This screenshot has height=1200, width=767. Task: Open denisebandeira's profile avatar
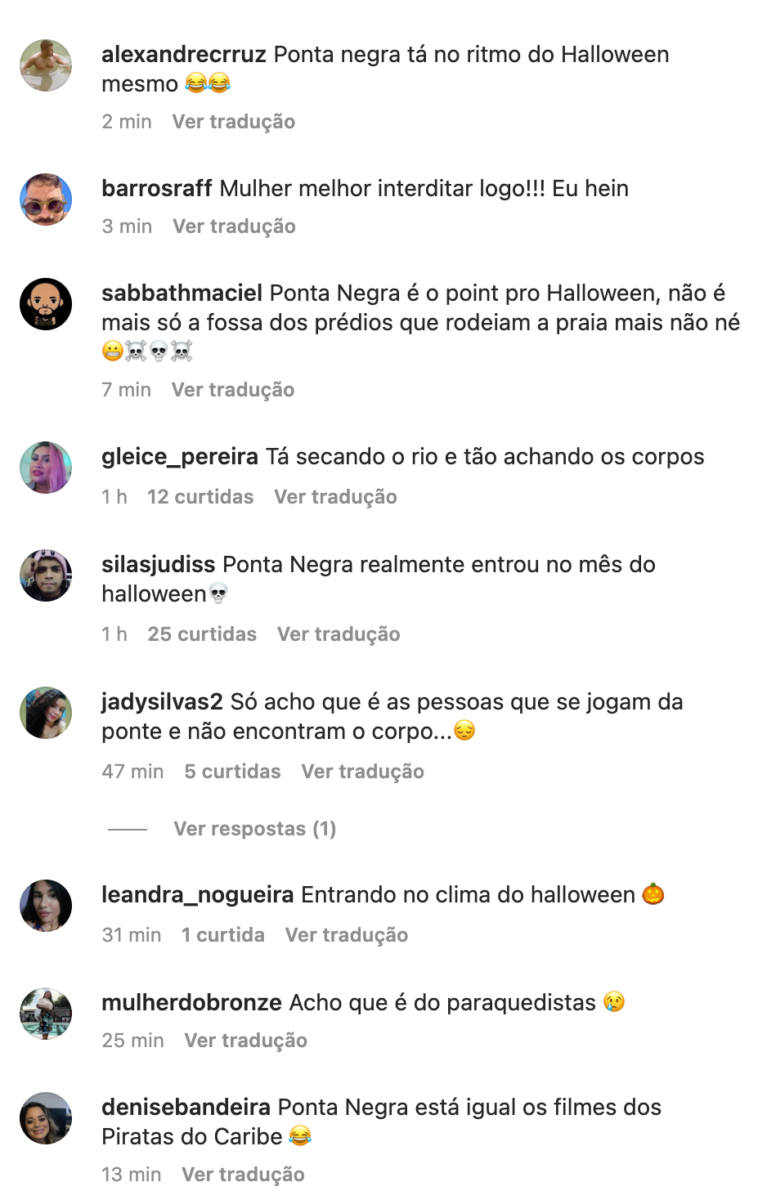[x=46, y=1118]
